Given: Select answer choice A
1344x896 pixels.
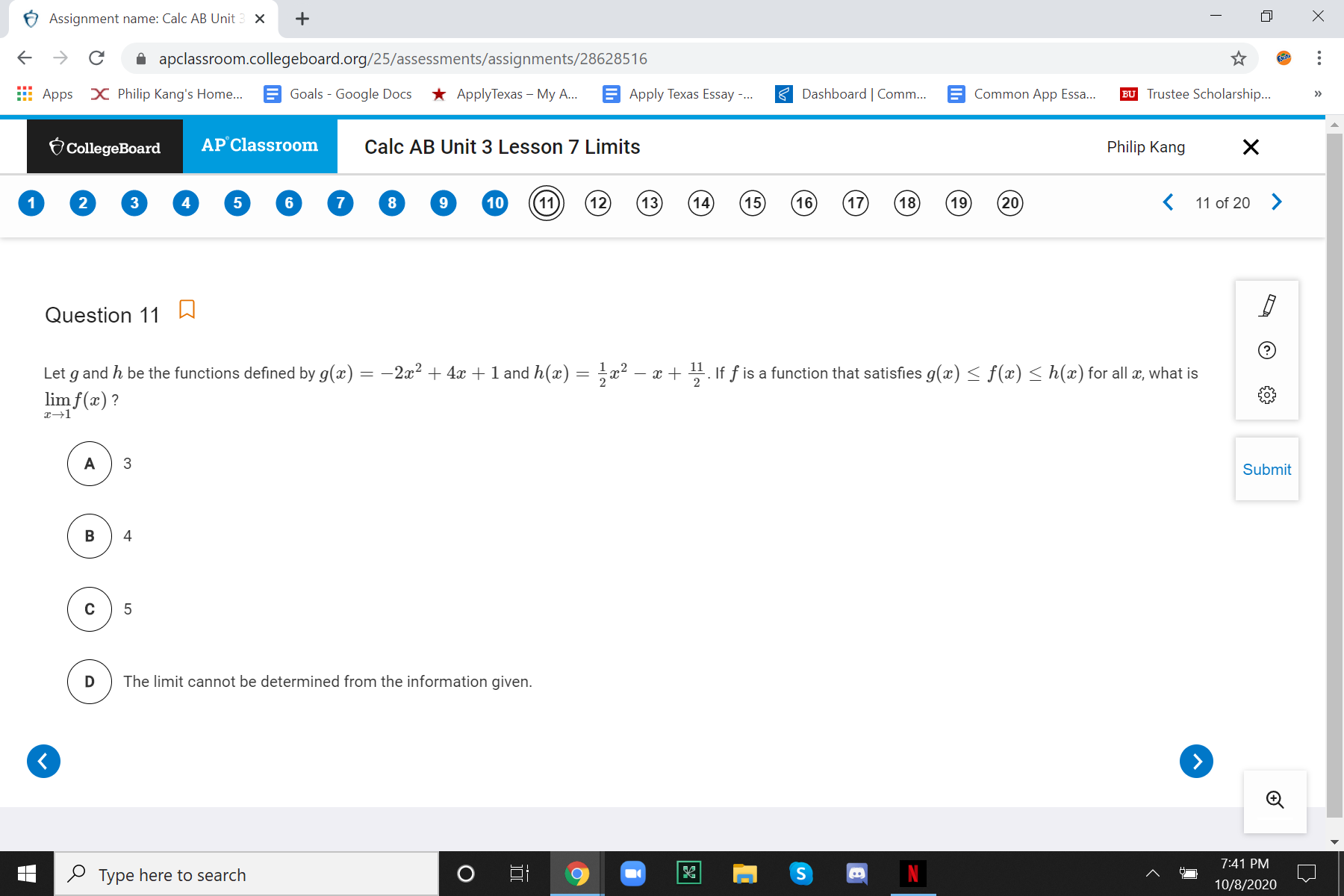Looking at the screenshot, I should pos(90,463).
